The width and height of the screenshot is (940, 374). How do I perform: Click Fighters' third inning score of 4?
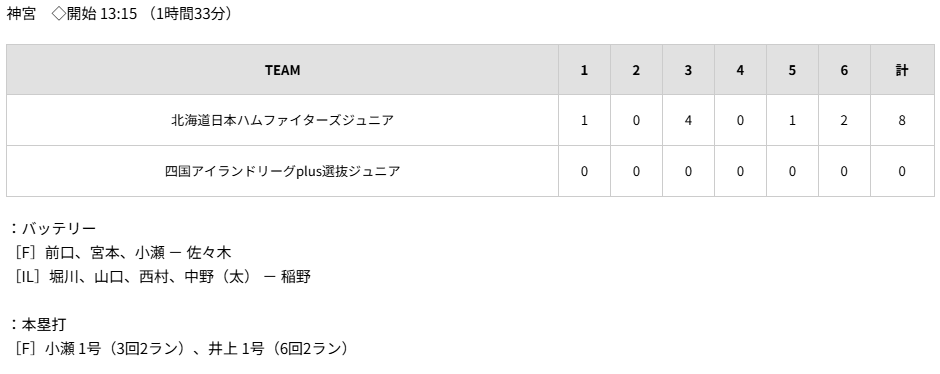pos(688,120)
